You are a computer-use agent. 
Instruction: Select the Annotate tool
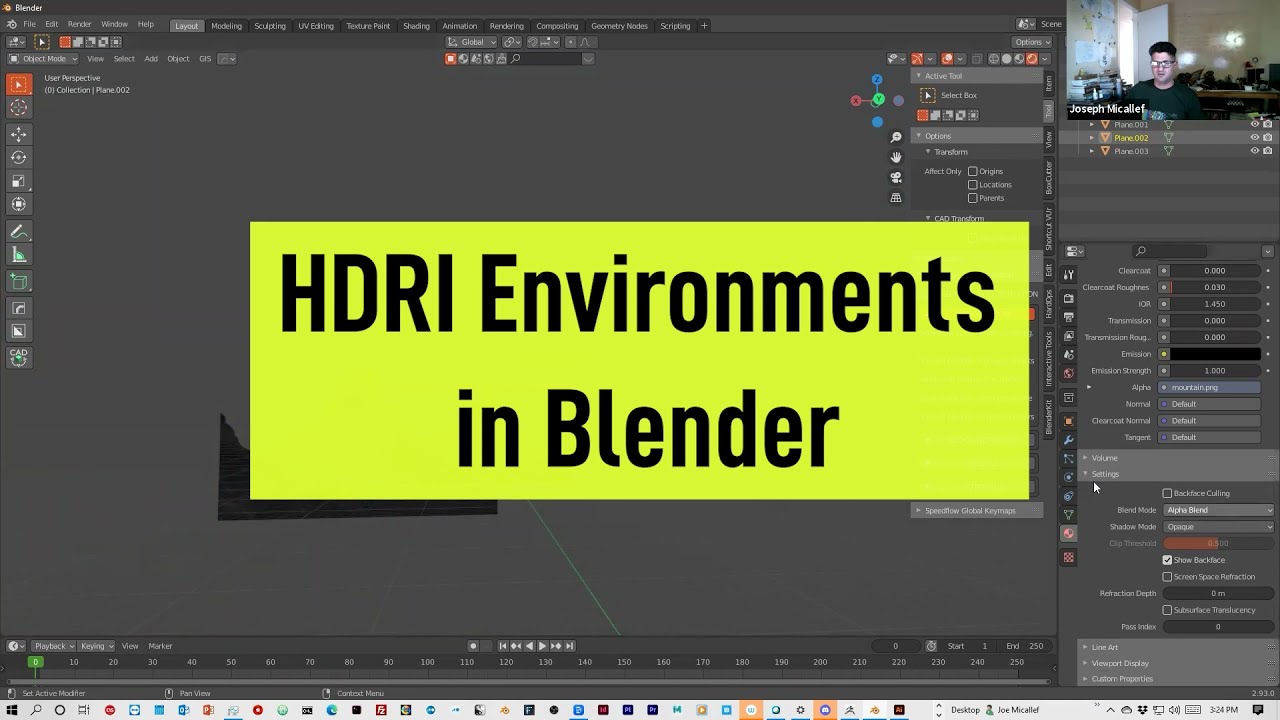(x=19, y=231)
